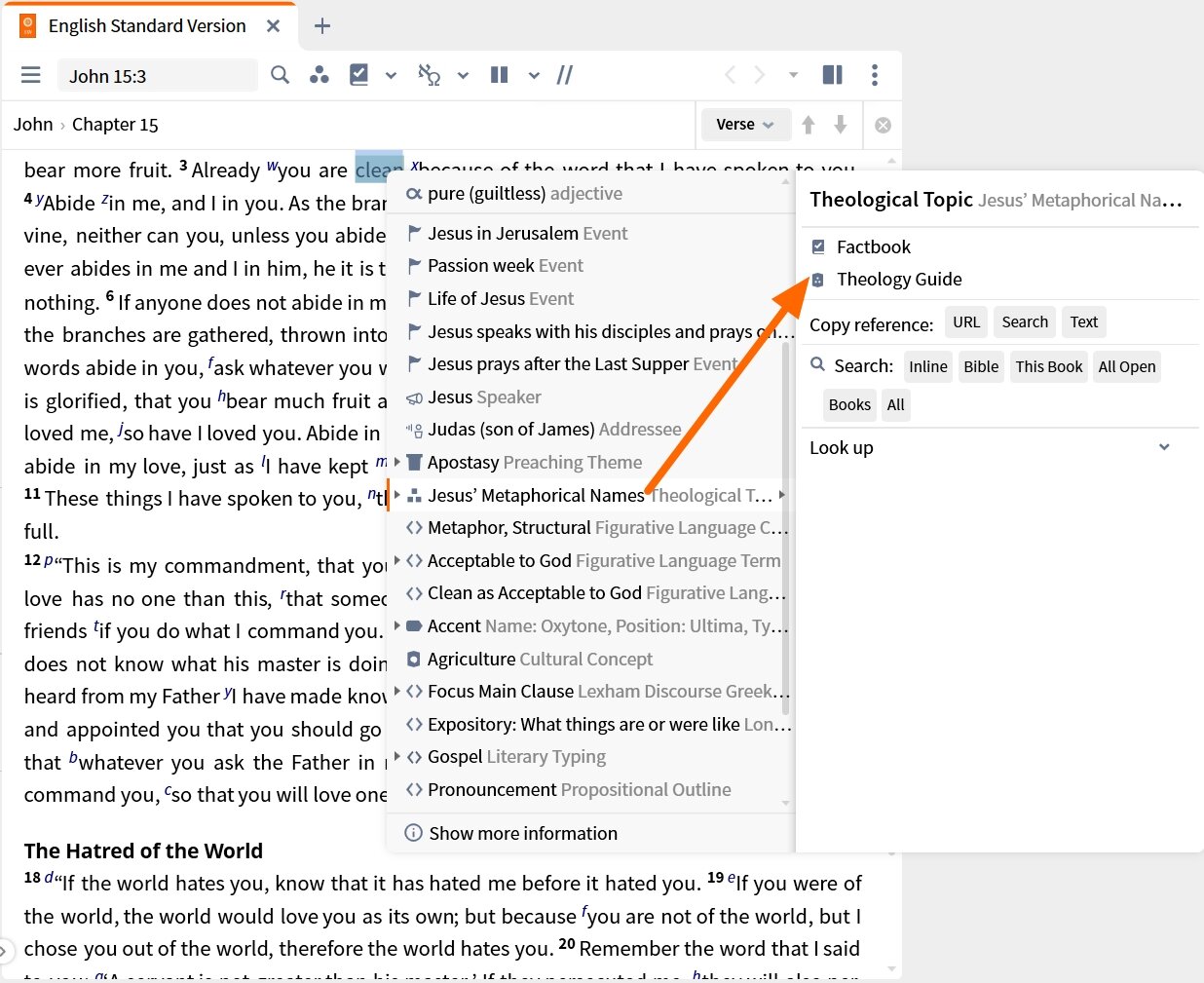The image size is (1204, 983).
Task: Click the John breadcrumb
Action: coord(33,125)
